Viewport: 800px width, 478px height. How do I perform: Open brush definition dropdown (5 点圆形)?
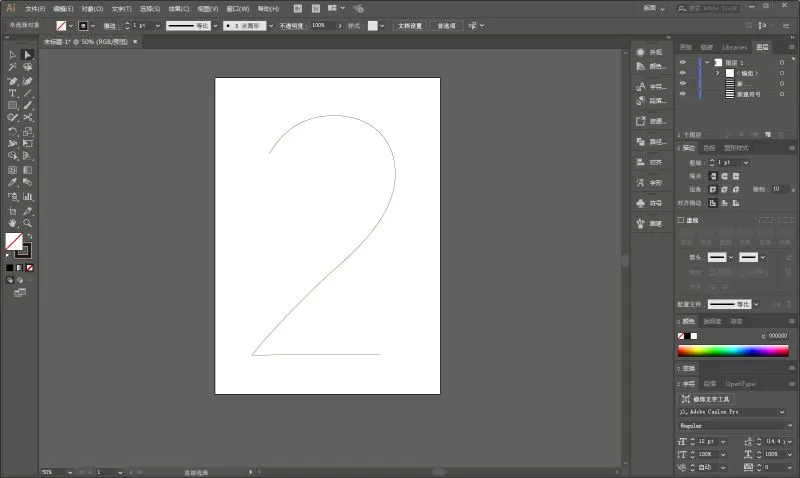click(270, 26)
